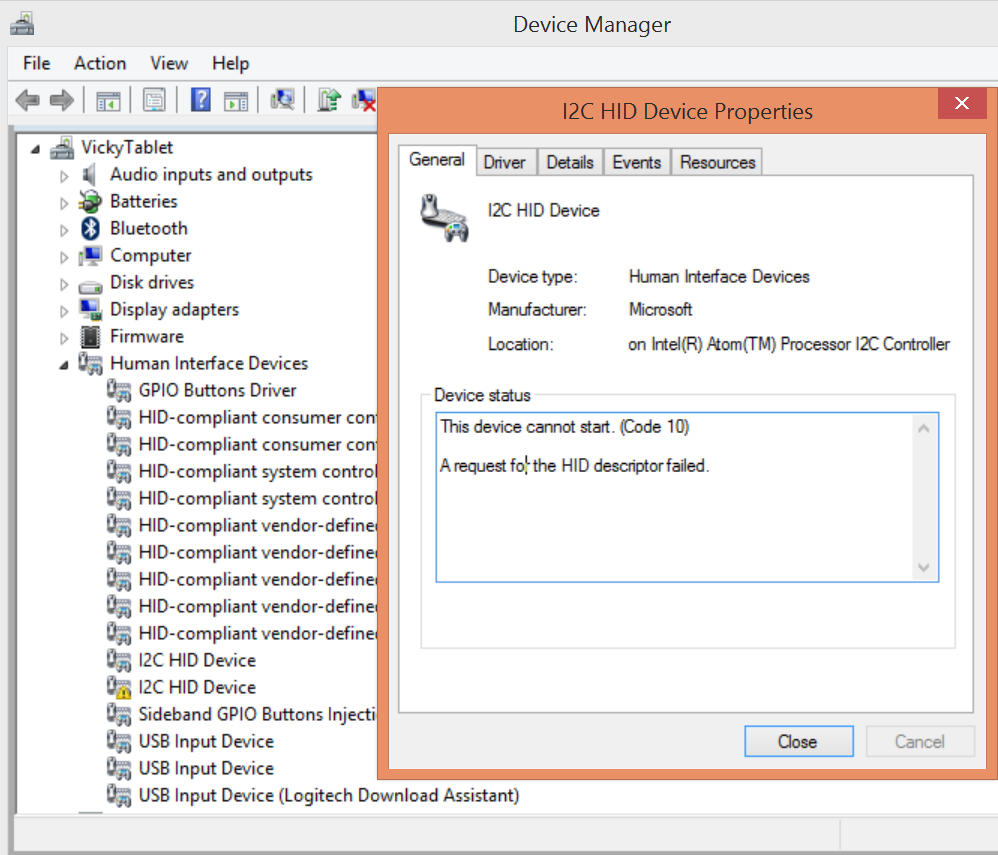Click the blue Help question mark icon
The height and width of the screenshot is (855, 998).
pyautogui.click(x=201, y=100)
